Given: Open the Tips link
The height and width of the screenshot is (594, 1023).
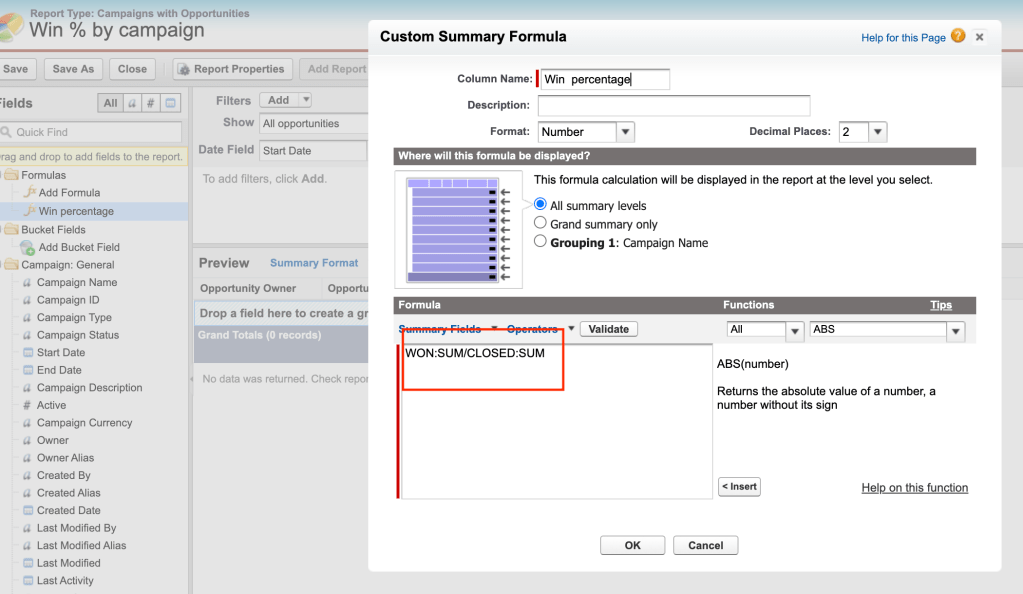Looking at the screenshot, I should [940, 305].
